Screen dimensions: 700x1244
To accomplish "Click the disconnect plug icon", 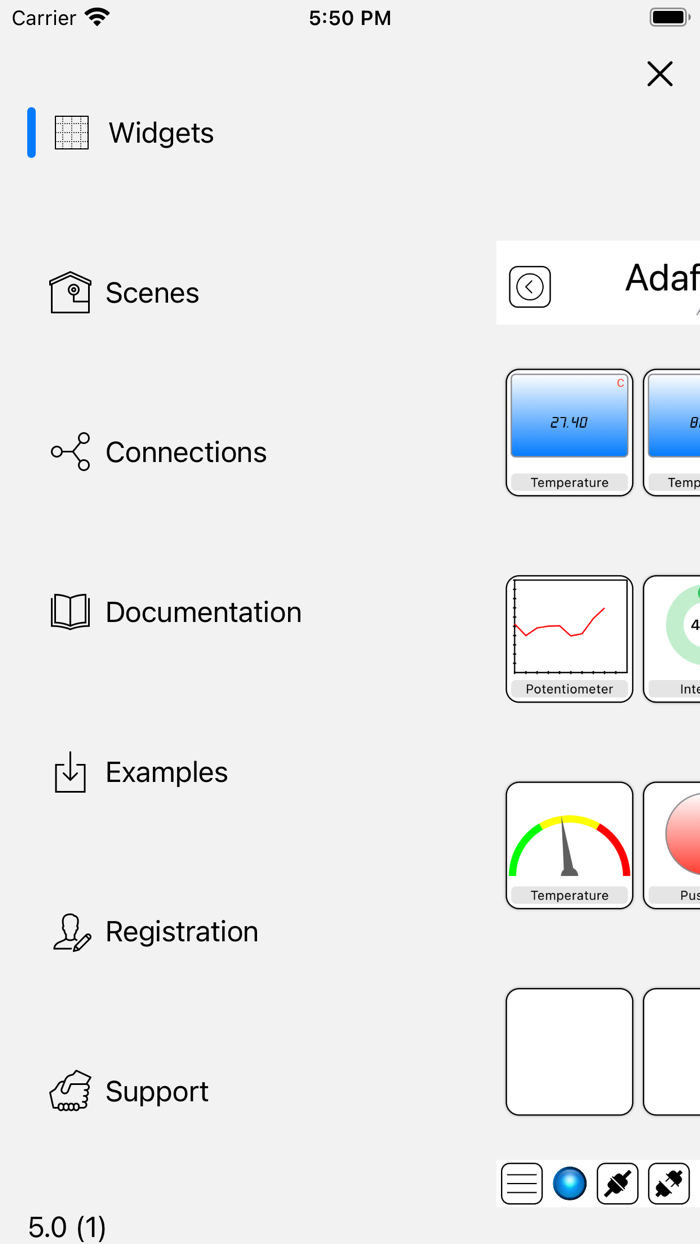I will [617, 1182].
